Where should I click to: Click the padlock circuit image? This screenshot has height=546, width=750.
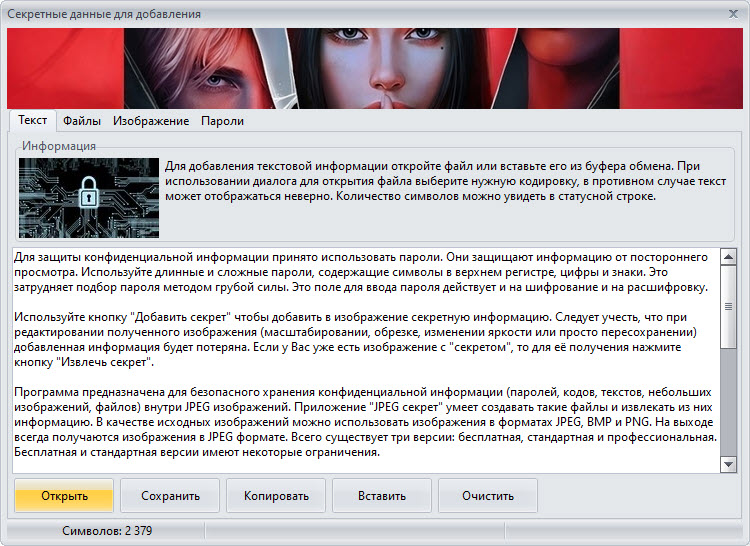pos(89,197)
